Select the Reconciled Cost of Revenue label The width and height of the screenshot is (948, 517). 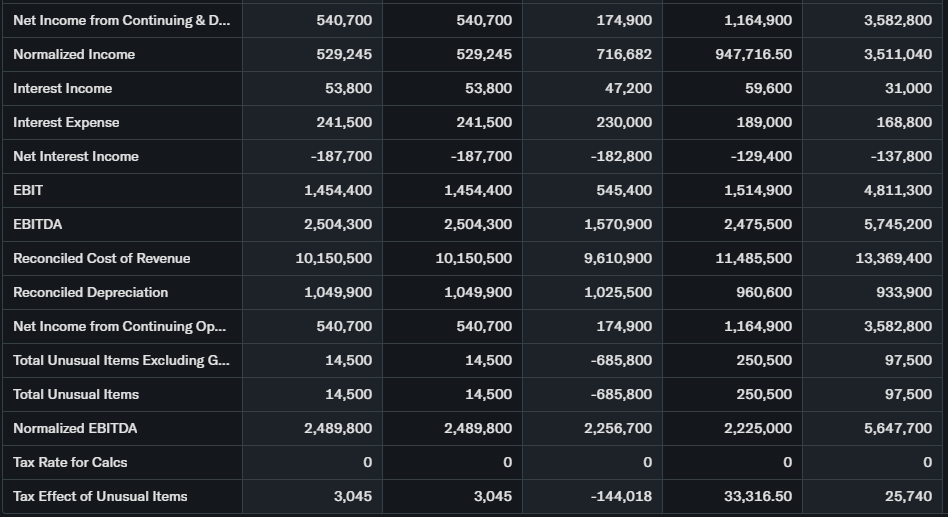point(101,258)
